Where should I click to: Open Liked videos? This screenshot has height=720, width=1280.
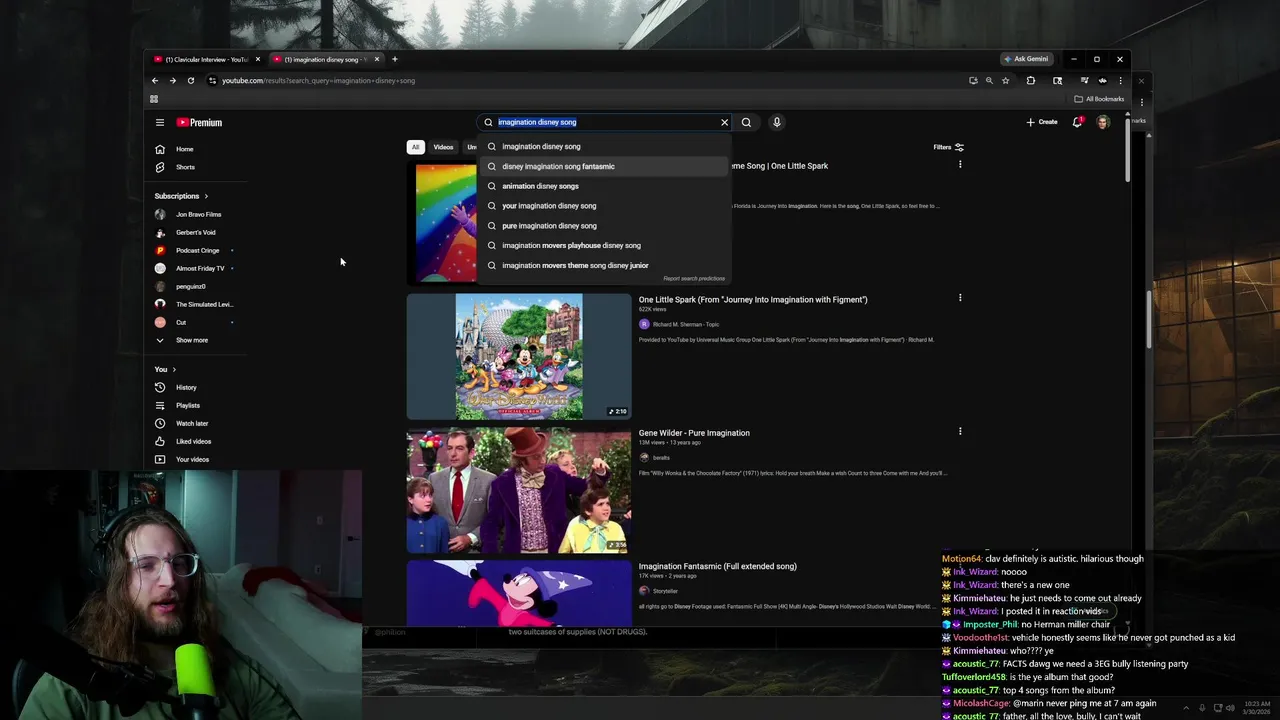click(x=193, y=441)
